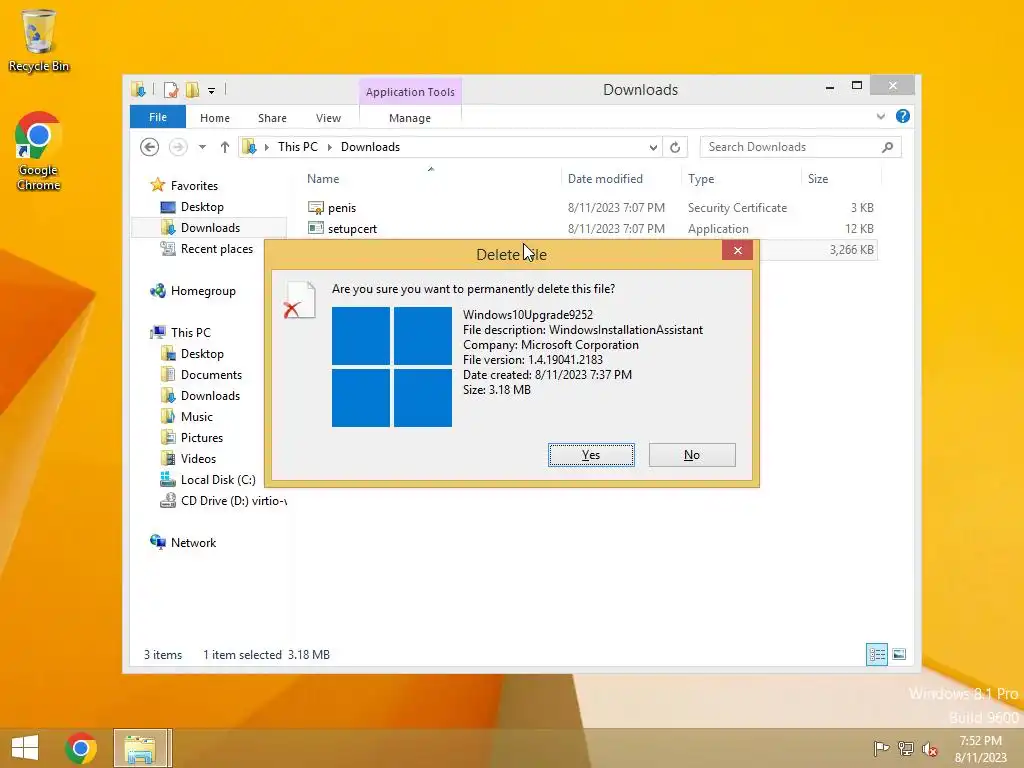This screenshot has height=768, width=1024.
Task: Open the Home ribbon tab
Action: click(215, 118)
